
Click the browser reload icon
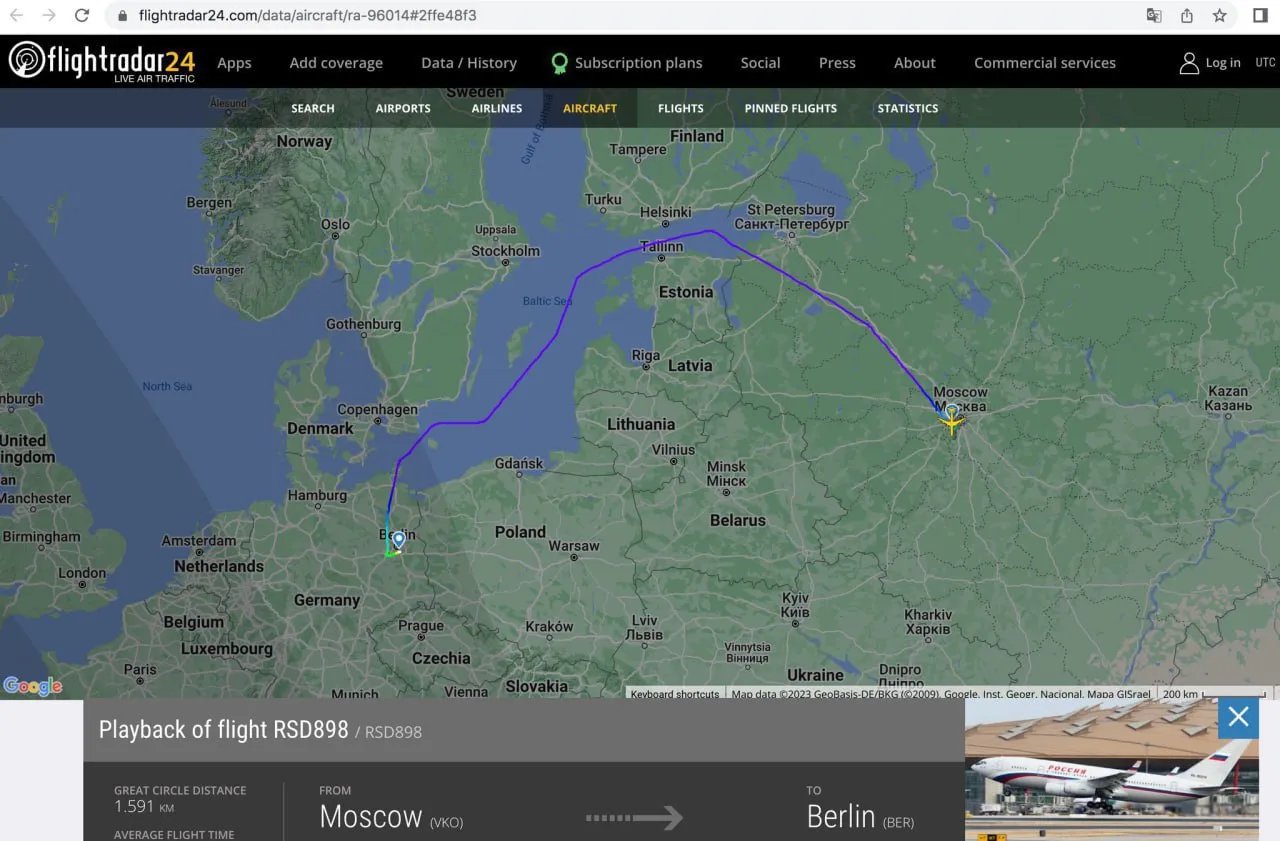coord(82,16)
